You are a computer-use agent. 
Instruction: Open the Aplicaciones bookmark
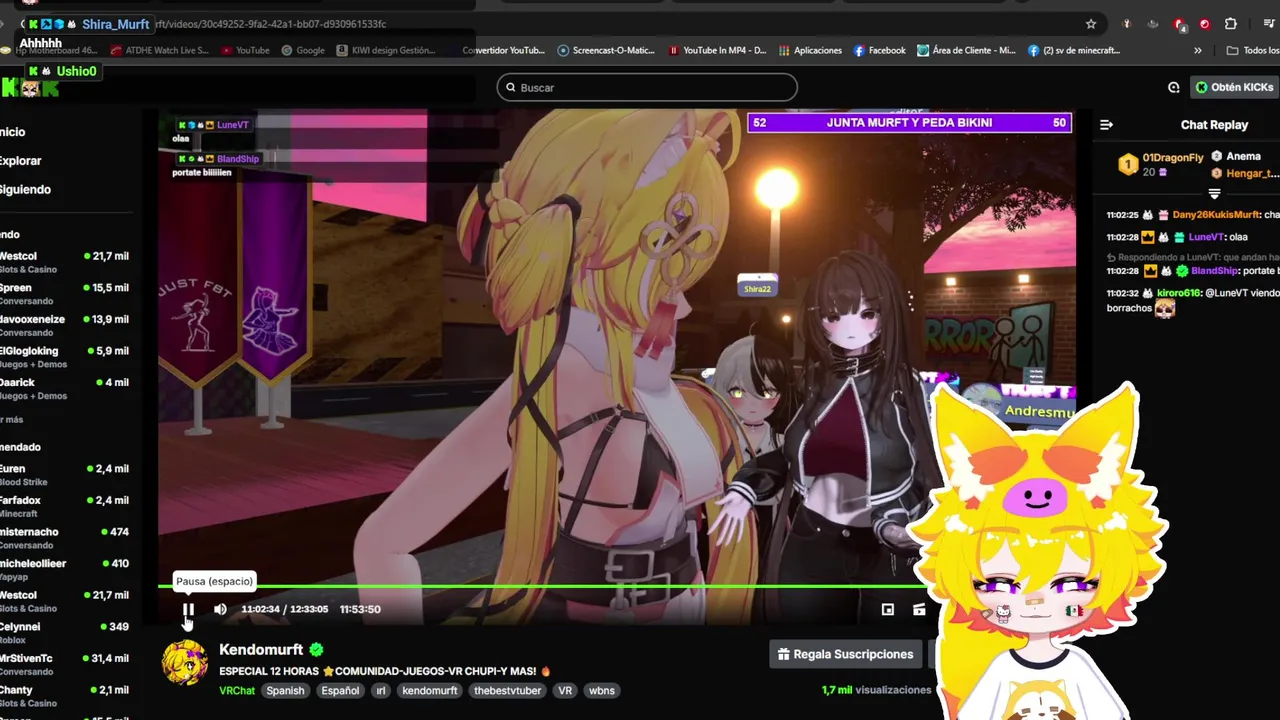click(811, 50)
